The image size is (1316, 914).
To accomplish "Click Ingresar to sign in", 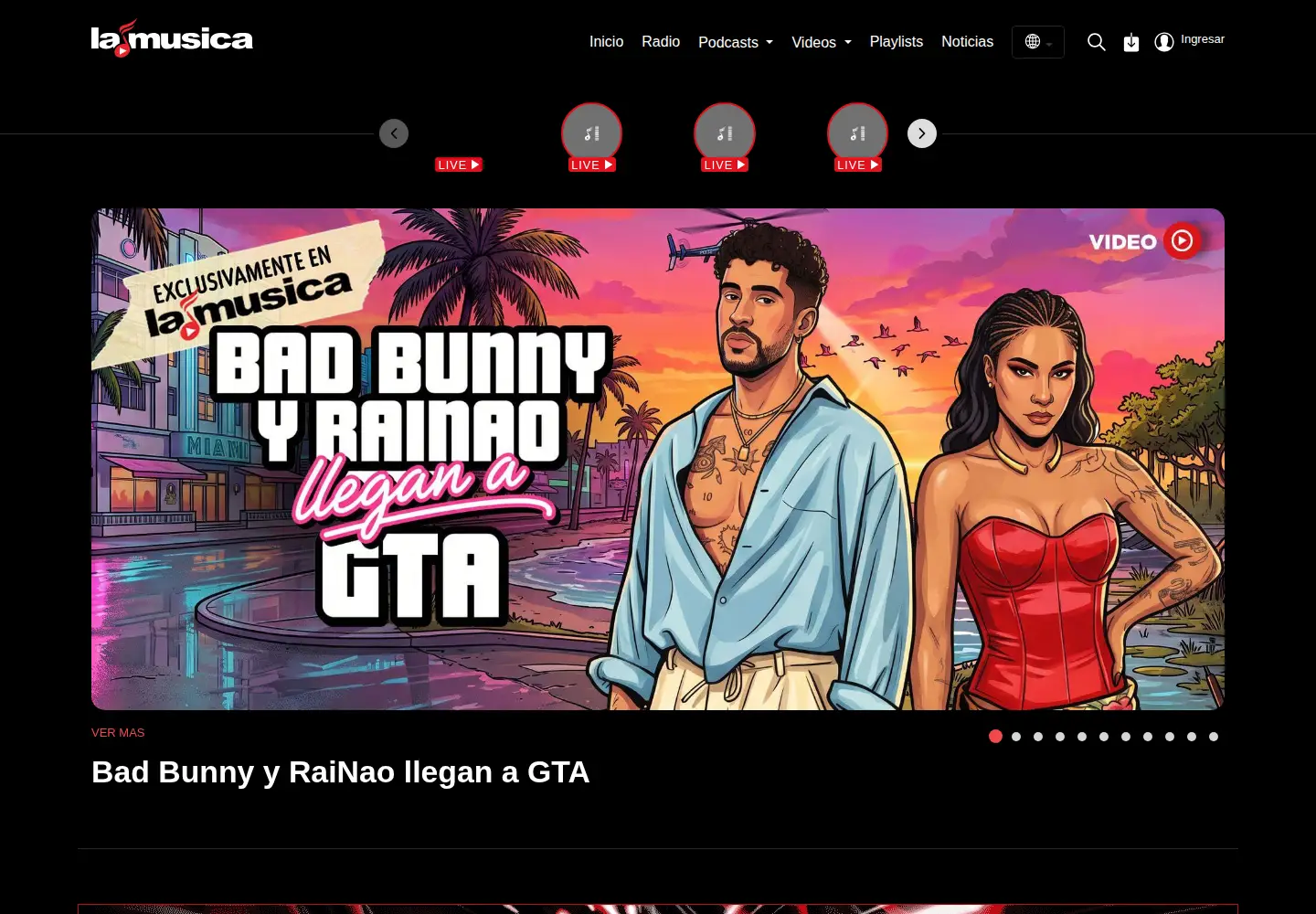I will pos(1203,39).
